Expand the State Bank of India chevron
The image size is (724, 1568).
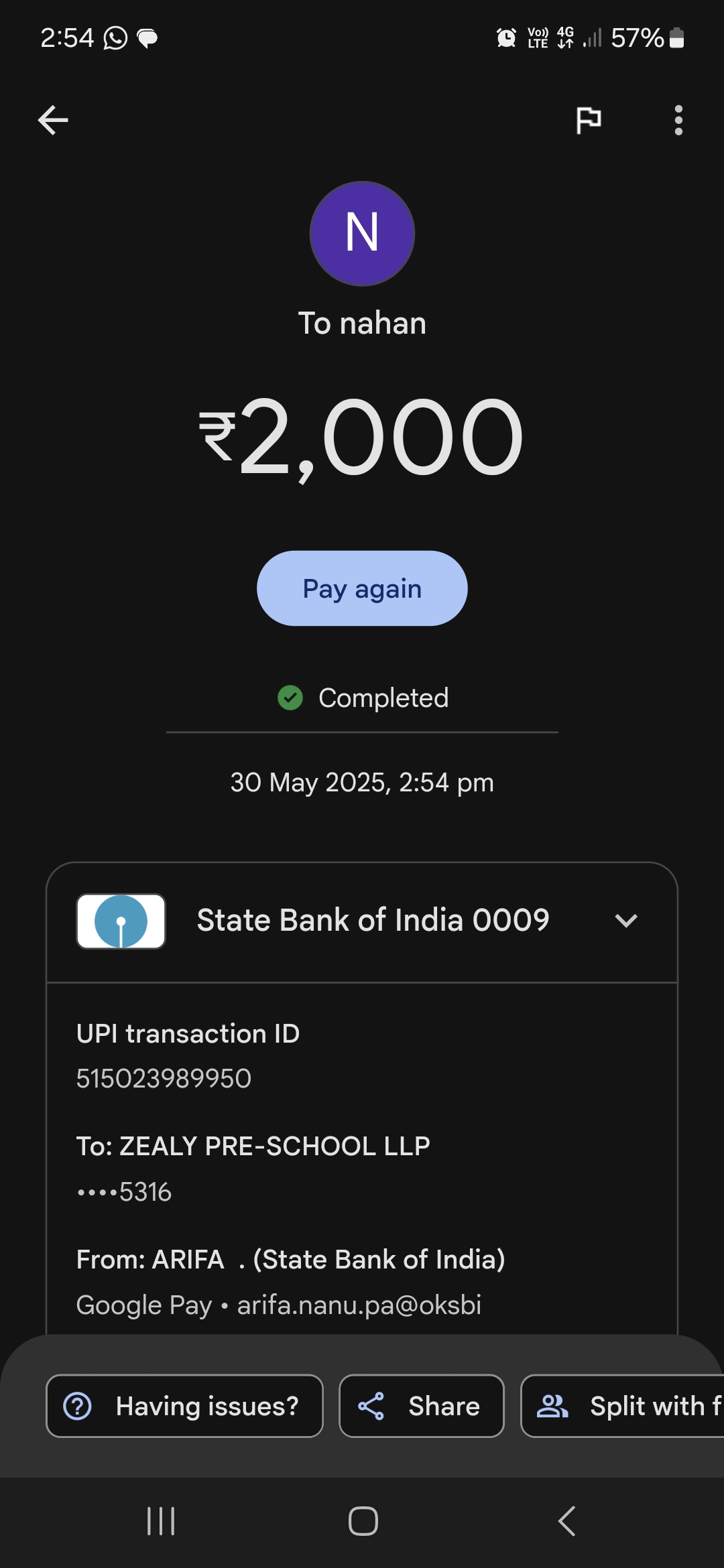pyautogui.click(x=625, y=921)
